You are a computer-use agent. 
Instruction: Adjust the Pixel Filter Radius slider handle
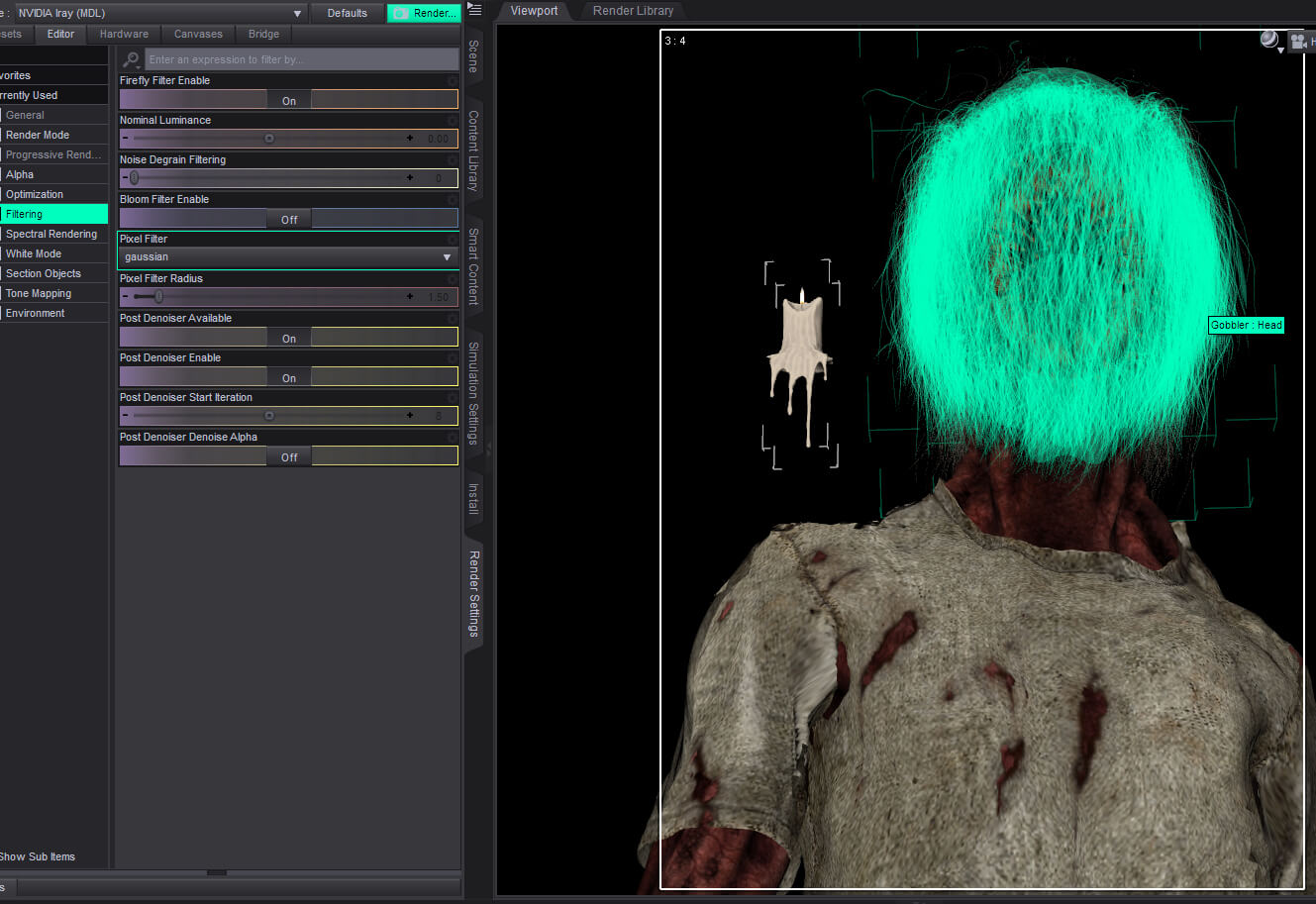tap(158, 297)
